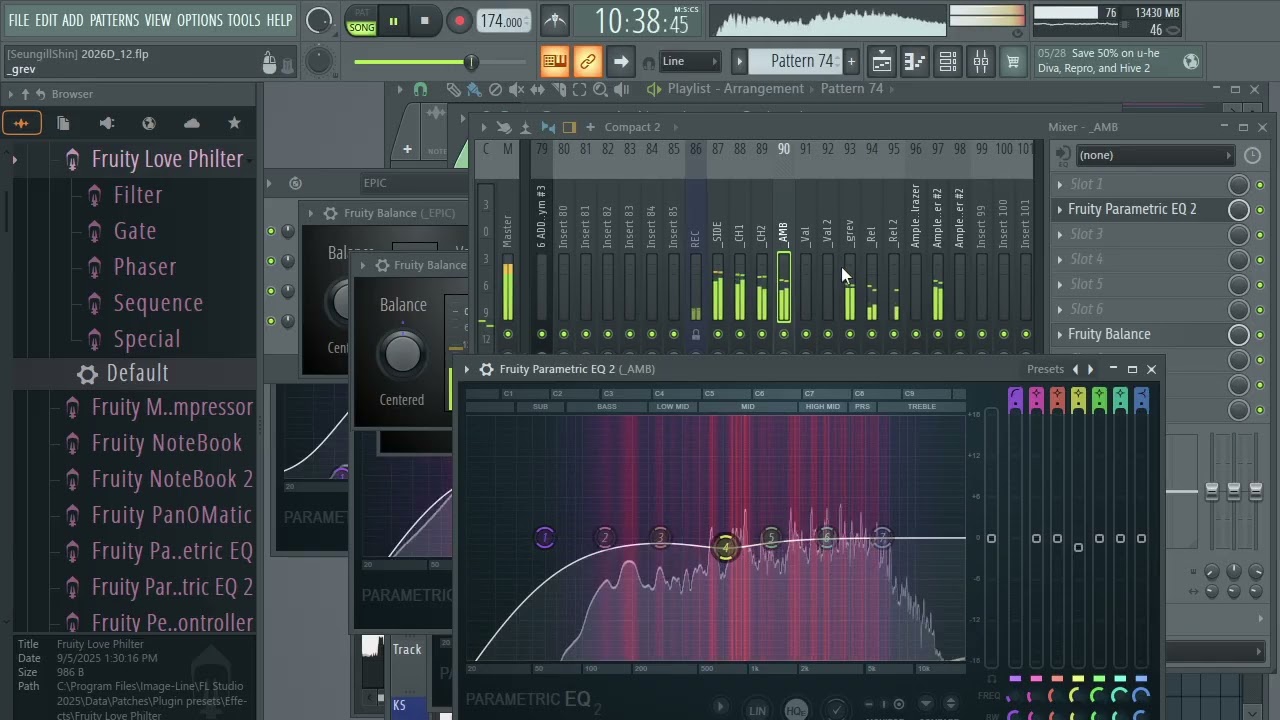
Task: Click the purple band 1 type icon
Action: [x=1015, y=400]
